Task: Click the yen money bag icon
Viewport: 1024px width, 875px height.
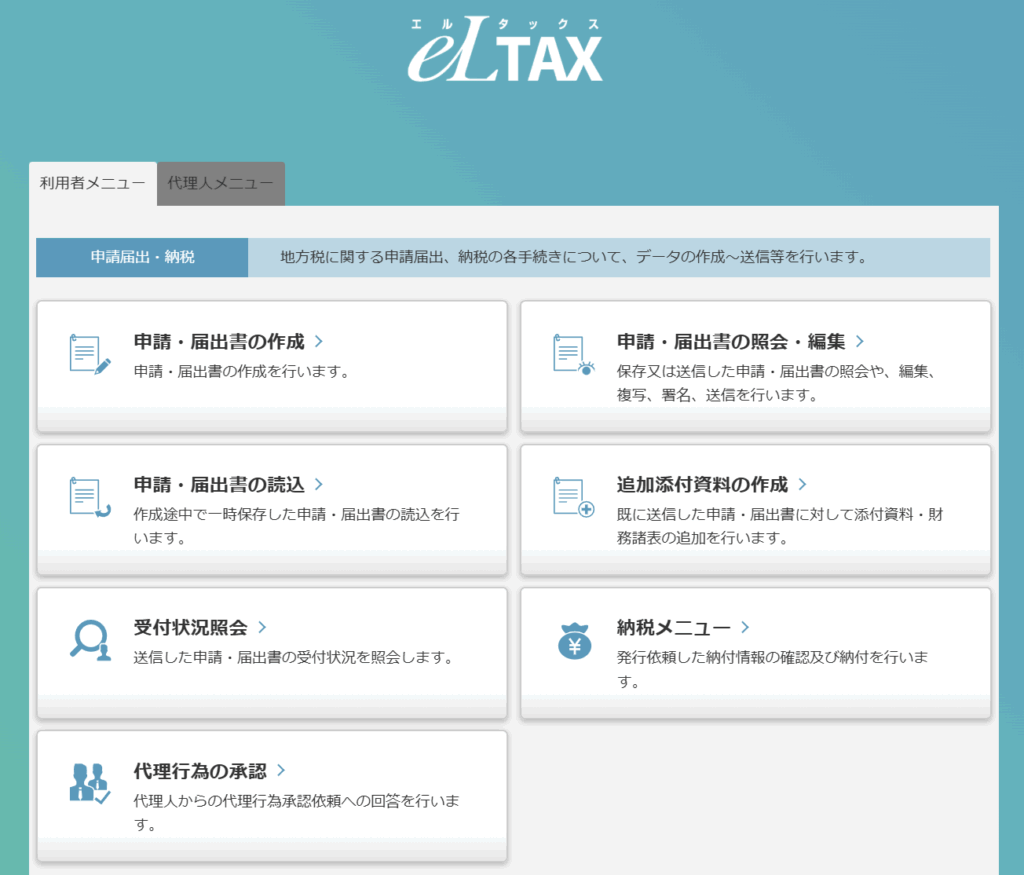Action: tap(574, 640)
